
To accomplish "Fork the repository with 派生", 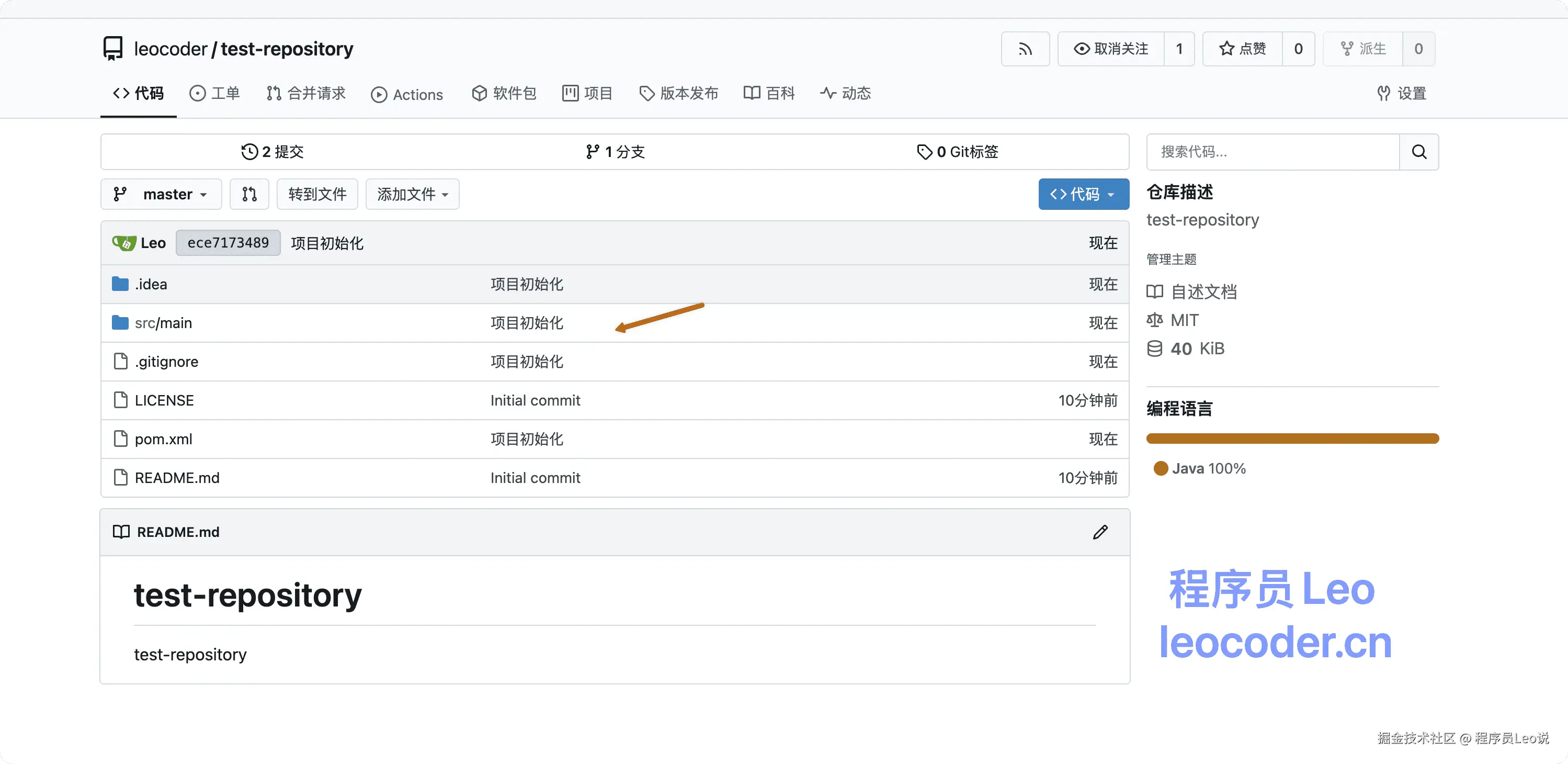I will click(x=1363, y=49).
